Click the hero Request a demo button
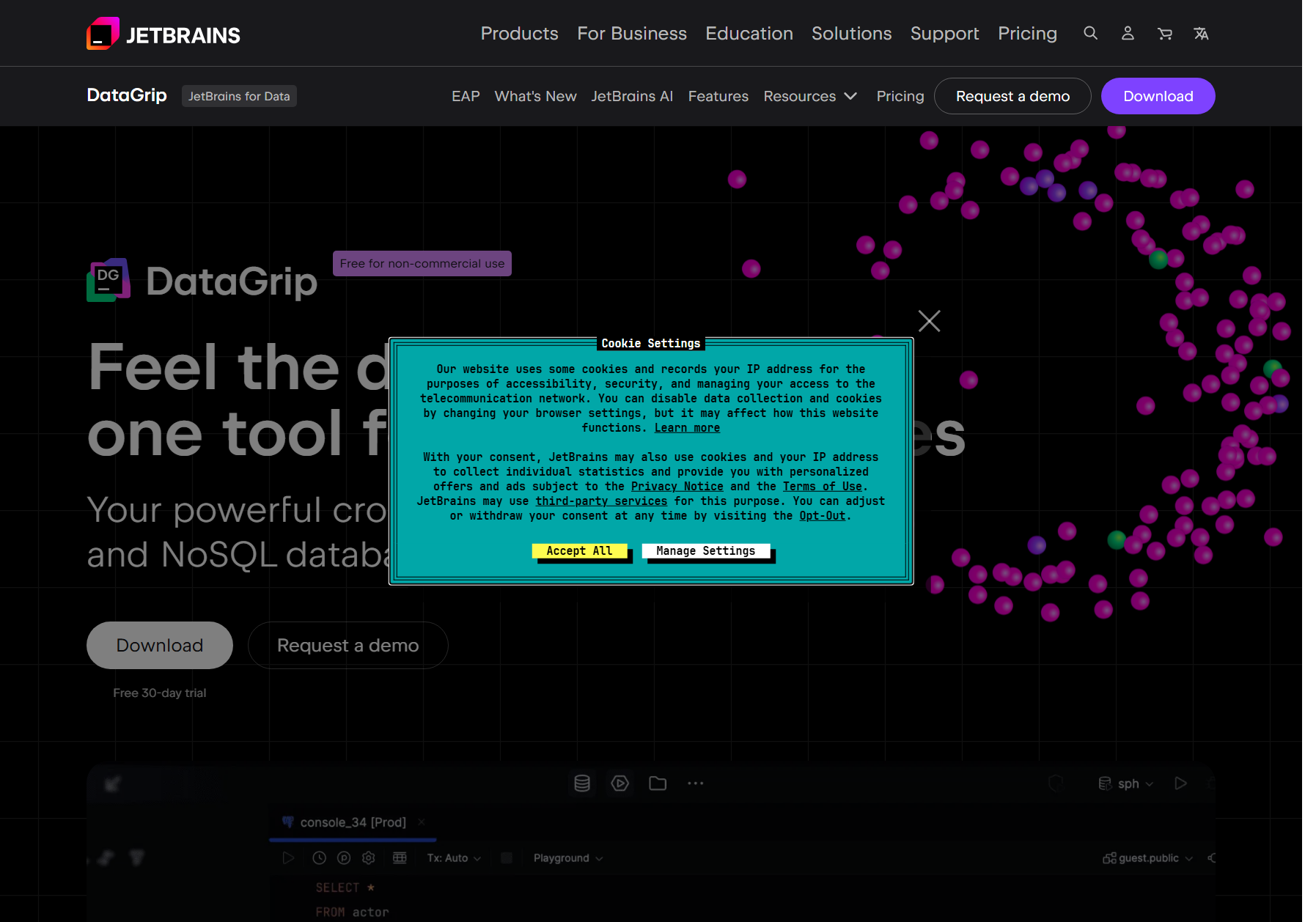Screen dimensions: 1316x922 point(348,645)
